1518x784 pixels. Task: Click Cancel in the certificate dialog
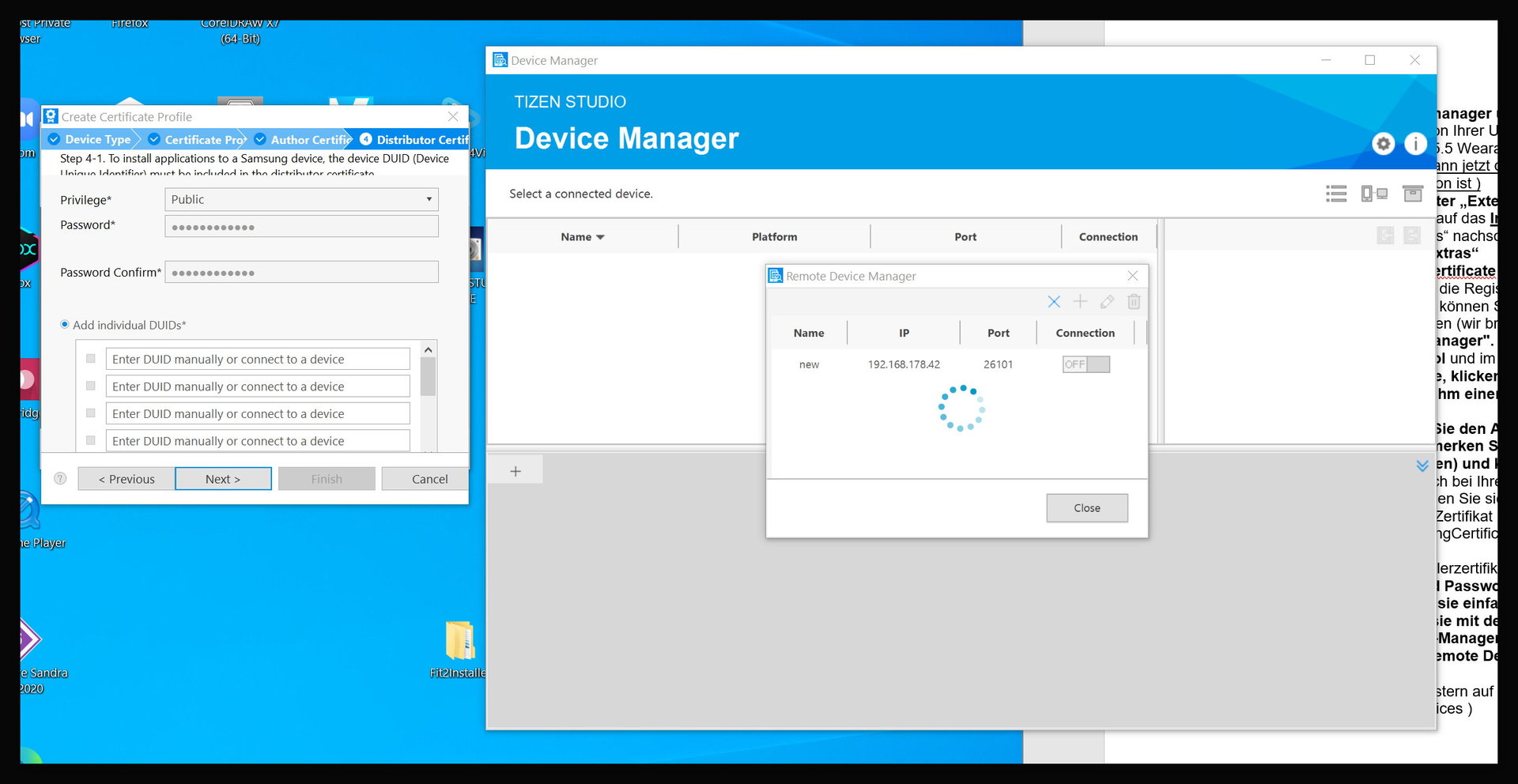point(426,479)
